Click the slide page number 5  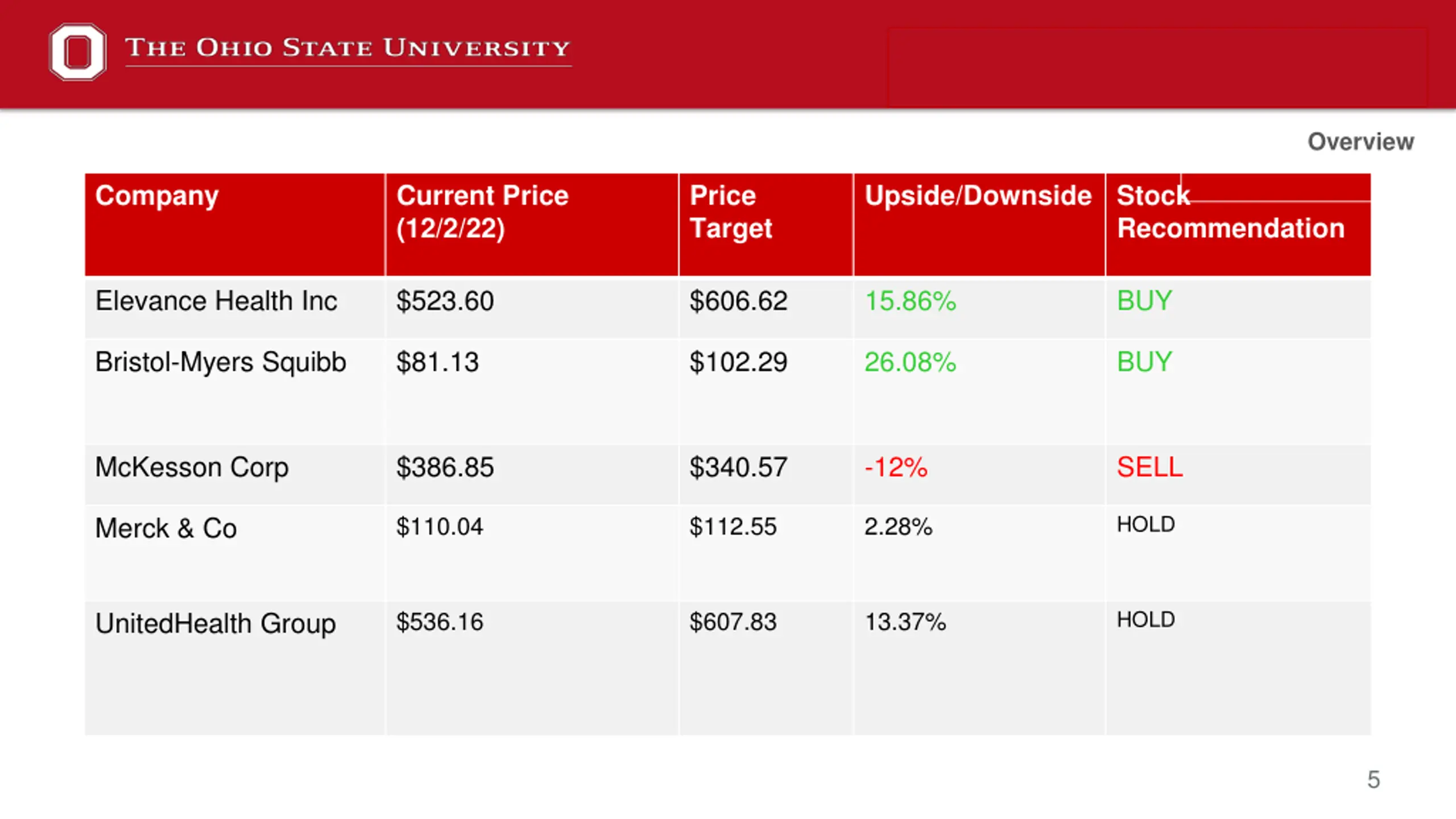(1374, 780)
